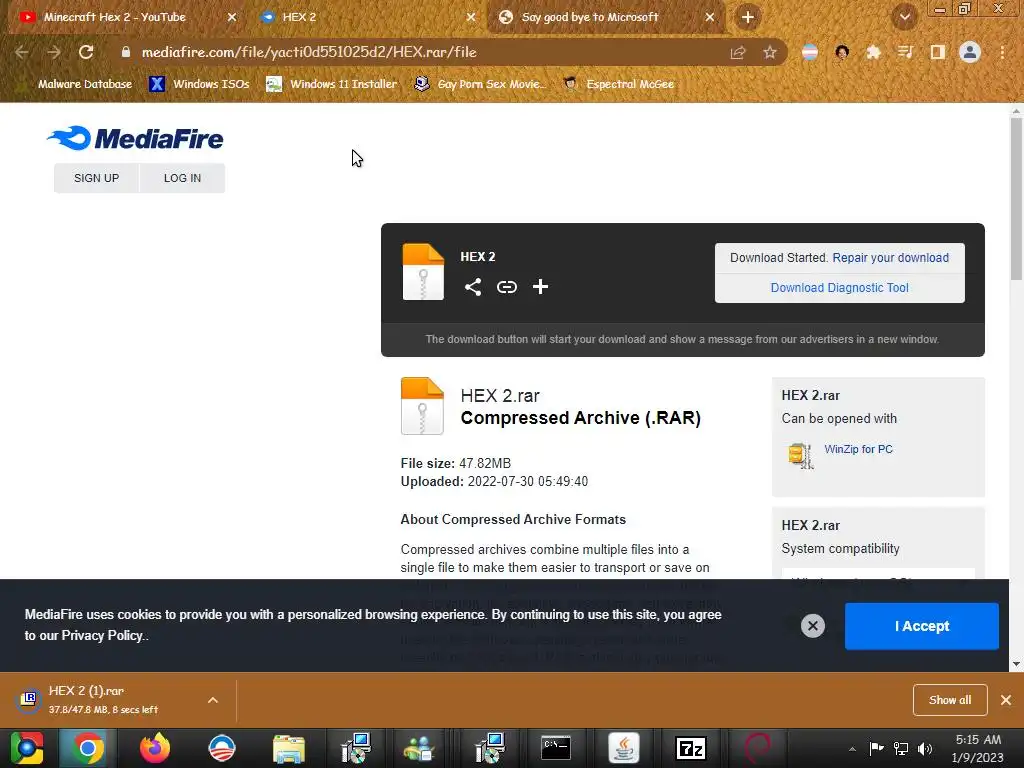Open the Windows 11 Installer bookmark
Viewport: 1024px width, 768px height.
coord(332,84)
